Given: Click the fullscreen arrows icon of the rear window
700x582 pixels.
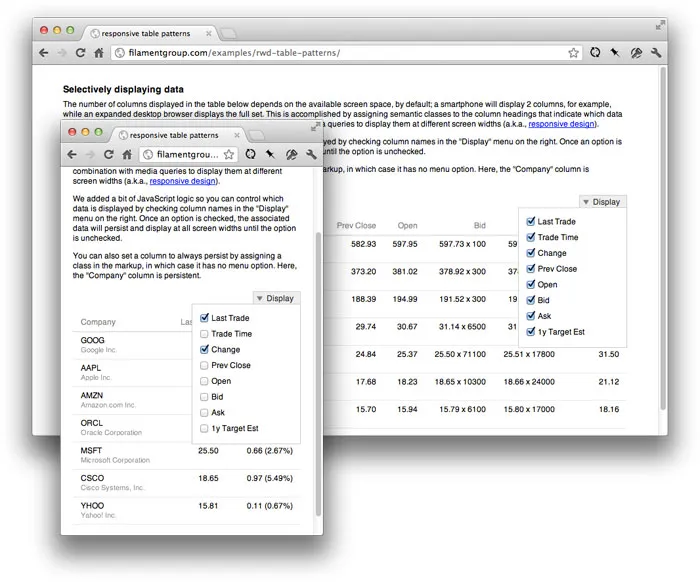Looking at the screenshot, I should click(x=660, y=25).
